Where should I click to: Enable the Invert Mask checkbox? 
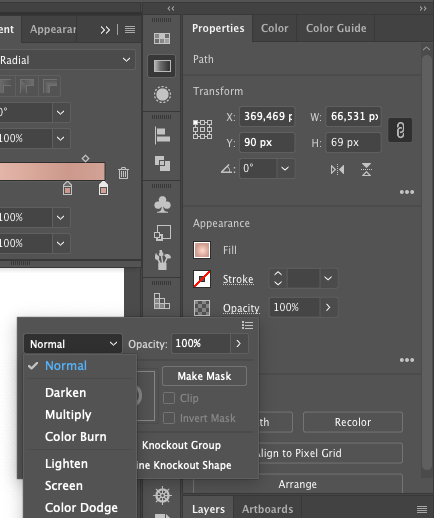(169, 418)
